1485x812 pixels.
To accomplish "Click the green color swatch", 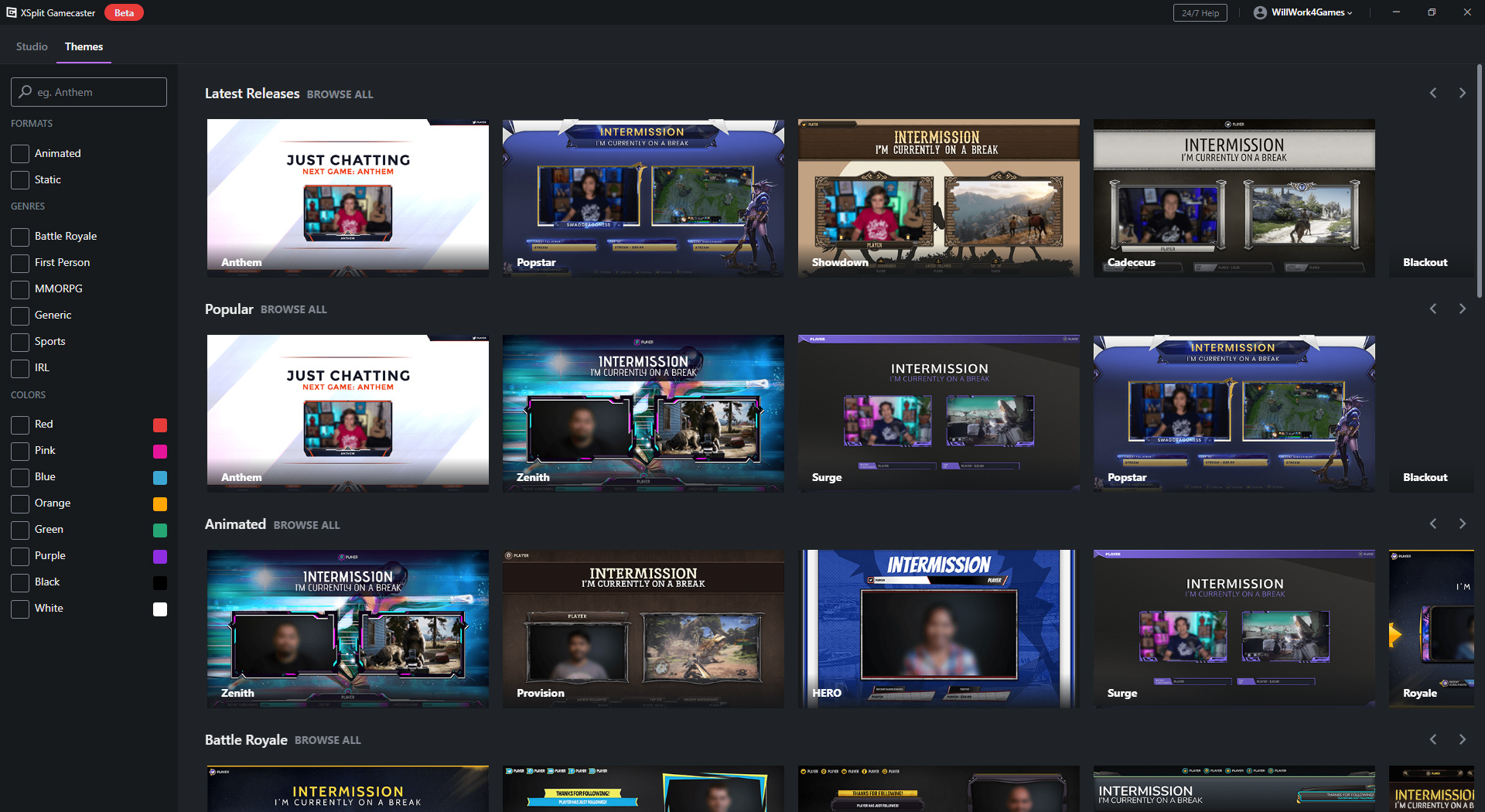I will (x=160, y=530).
